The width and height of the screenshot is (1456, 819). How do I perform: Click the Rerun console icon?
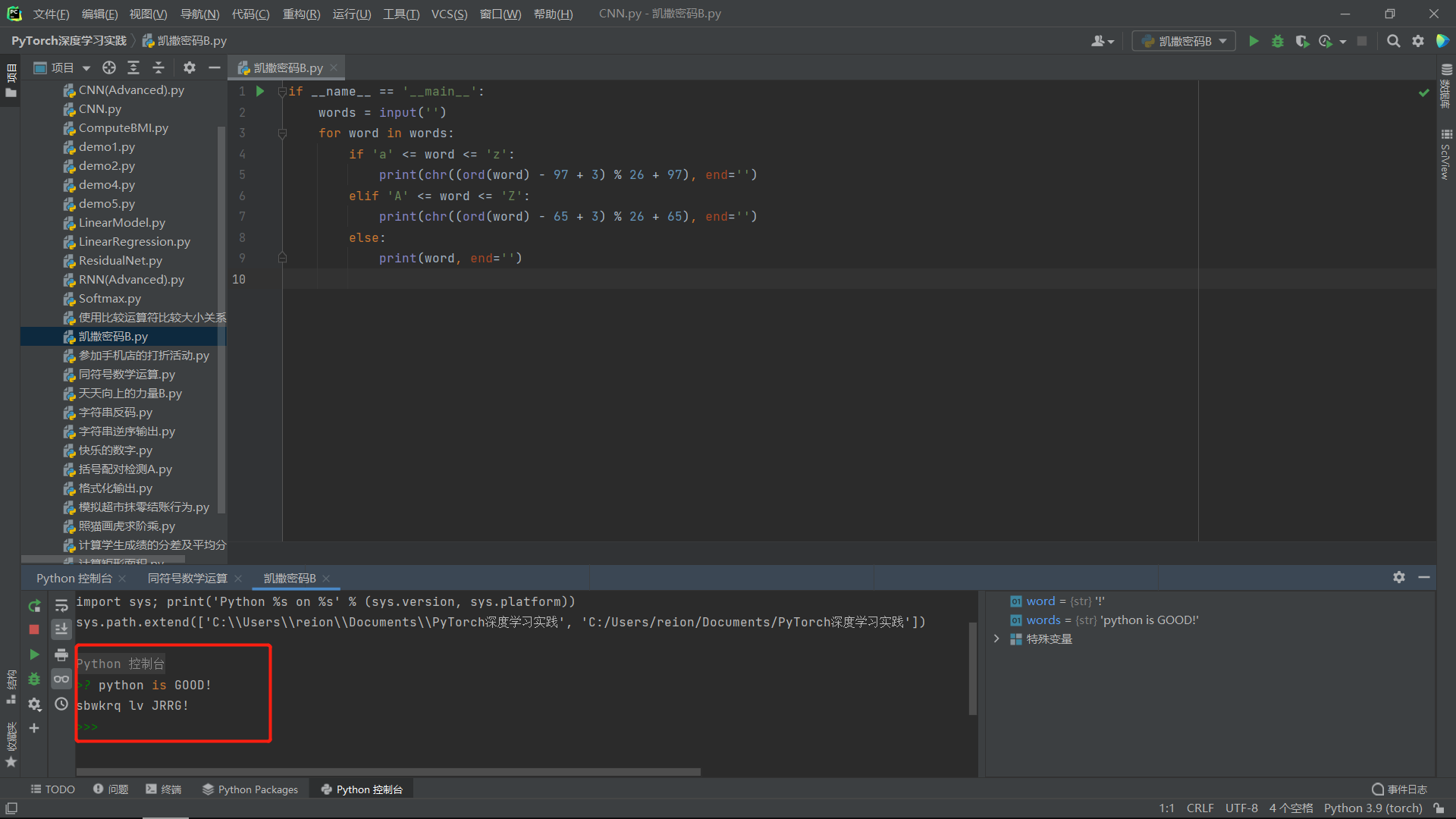click(x=34, y=605)
